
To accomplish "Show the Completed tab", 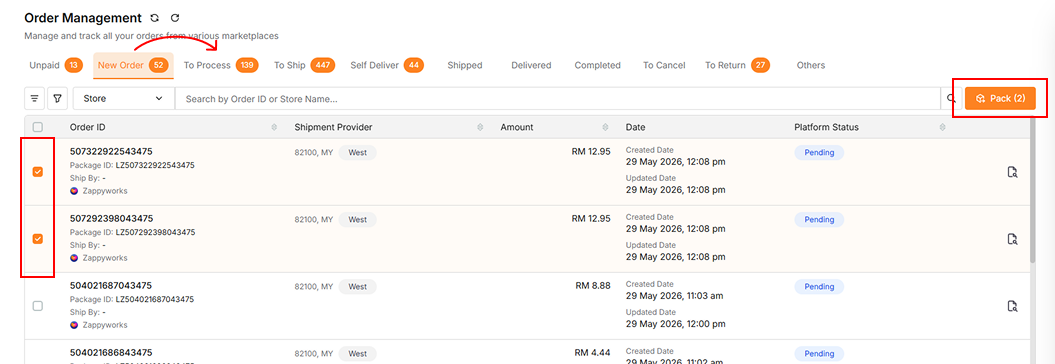I will [597, 65].
